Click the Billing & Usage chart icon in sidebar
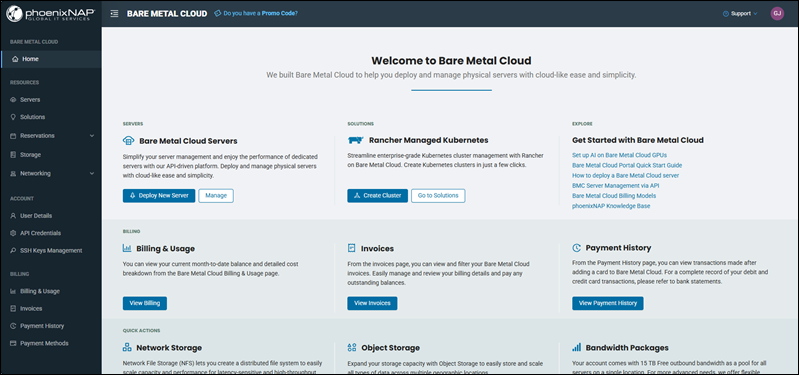The width and height of the screenshot is (799, 375). pos(13,291)
